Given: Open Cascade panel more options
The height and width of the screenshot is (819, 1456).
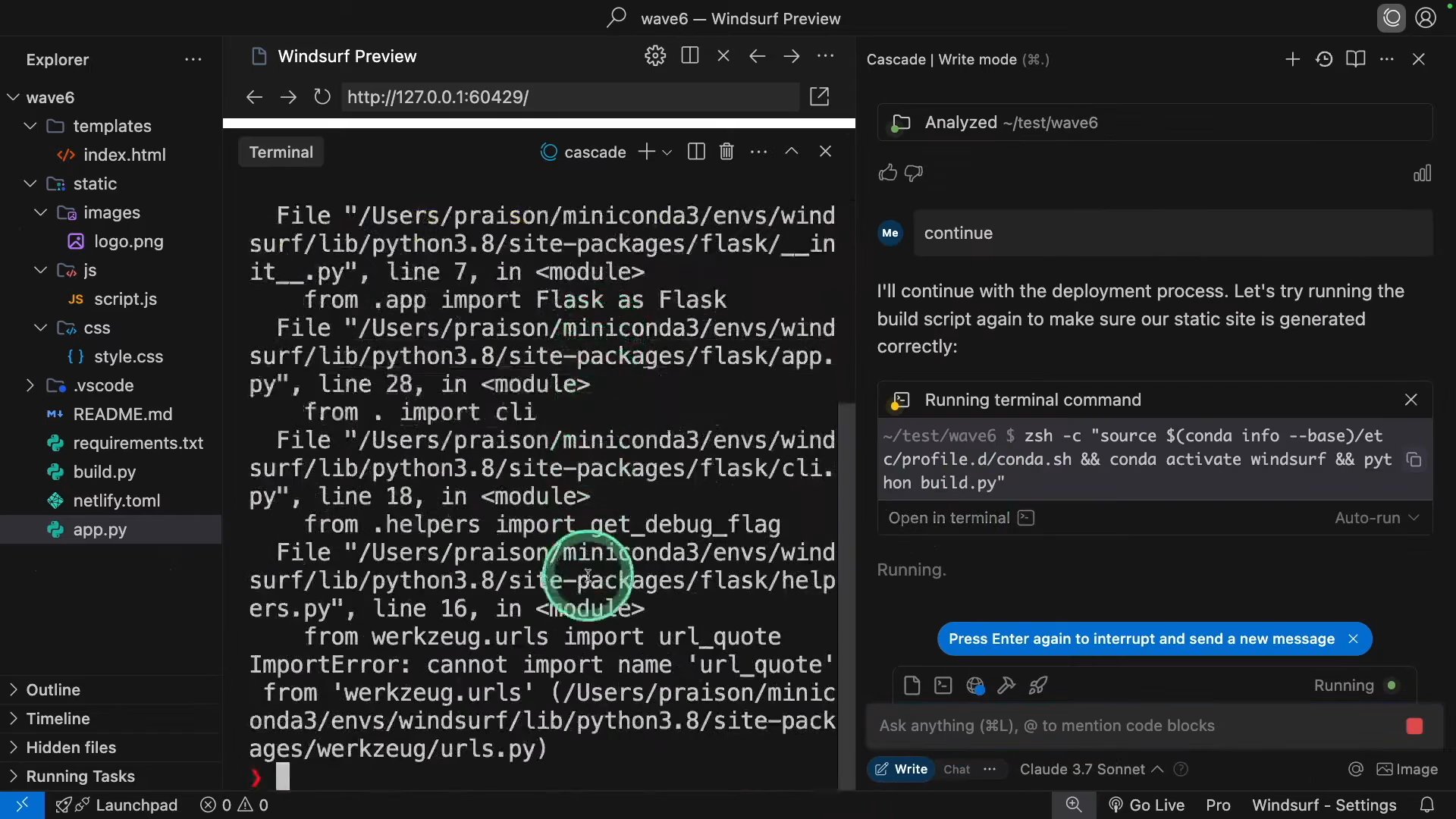Looking at the screenshot, I should pos(1387,59).
